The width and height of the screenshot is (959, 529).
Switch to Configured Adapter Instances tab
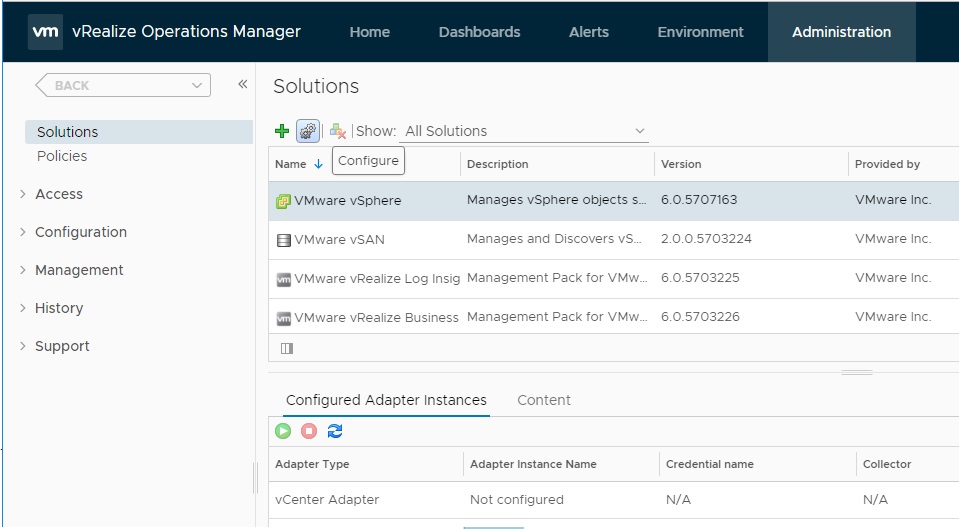point(387,400)
